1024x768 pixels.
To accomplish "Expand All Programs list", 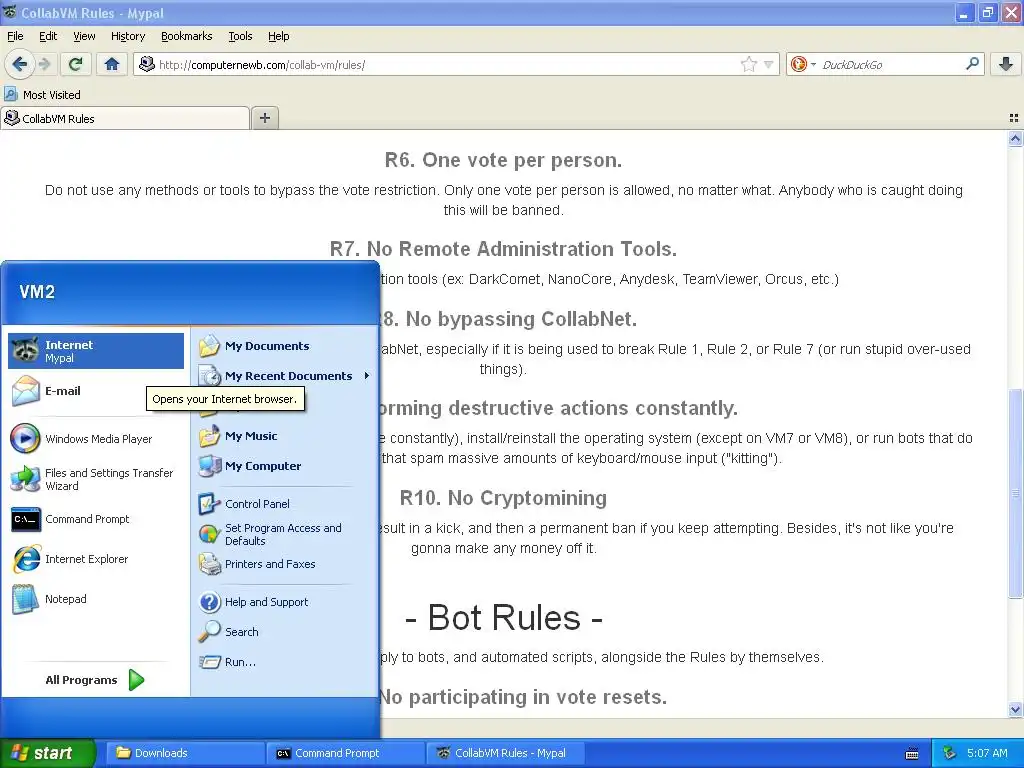I will tap(95, 680).
